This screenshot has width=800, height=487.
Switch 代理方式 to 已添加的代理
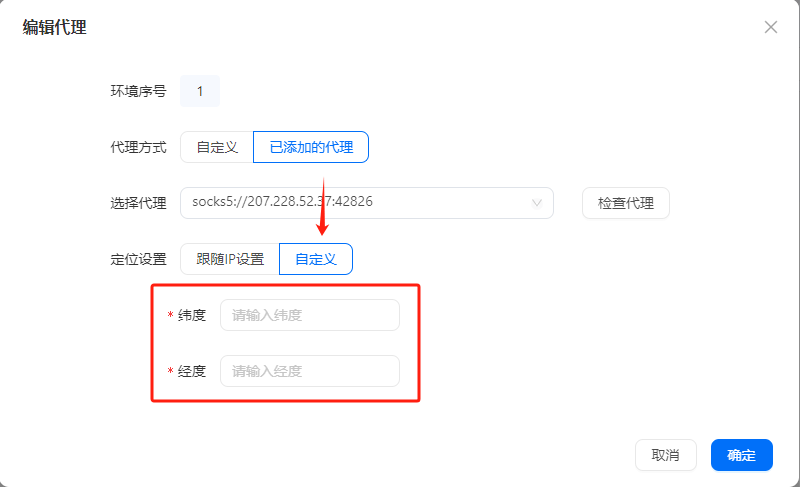pyautogui.click(x=311, y=147)
